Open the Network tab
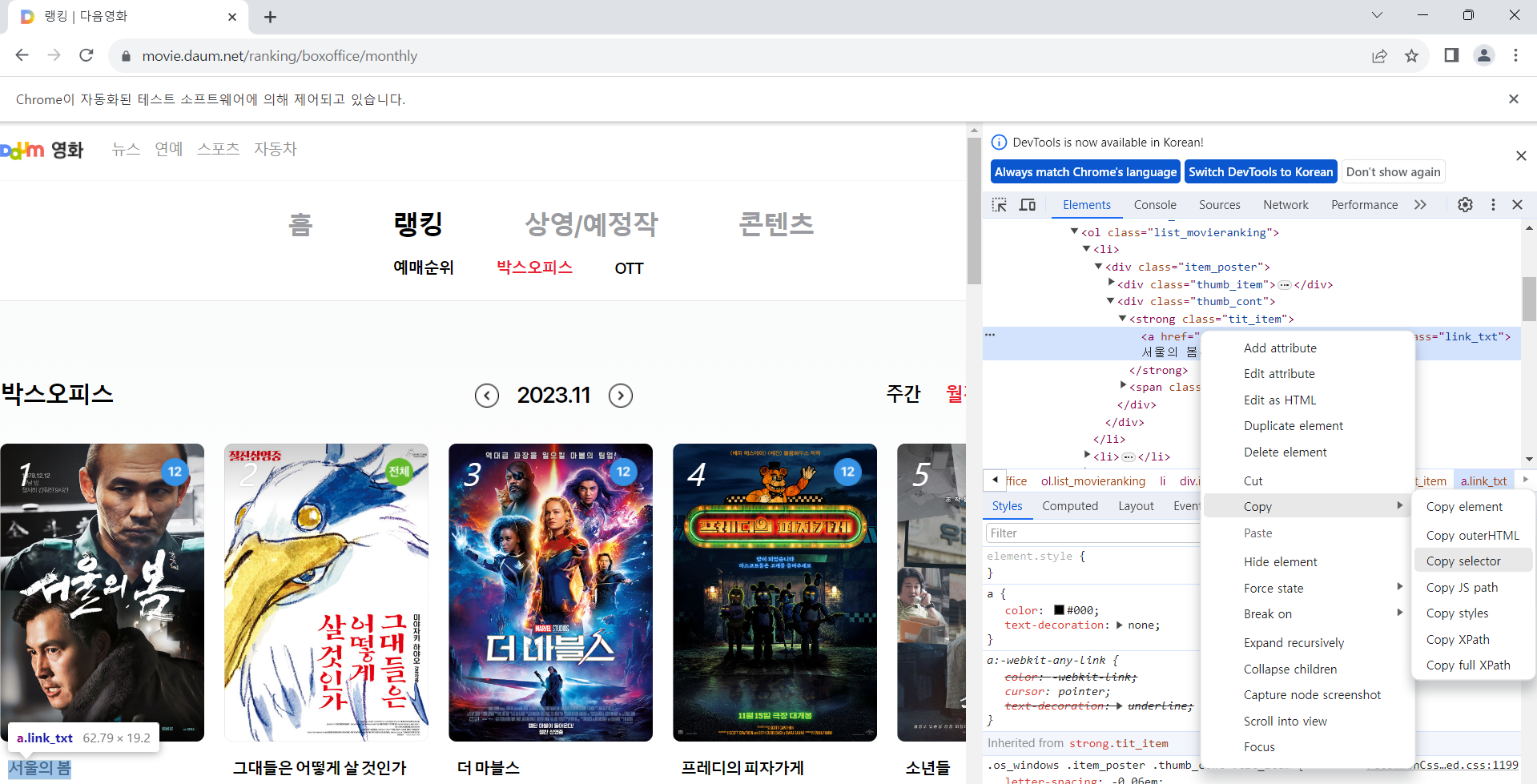 pos(1286,205)
